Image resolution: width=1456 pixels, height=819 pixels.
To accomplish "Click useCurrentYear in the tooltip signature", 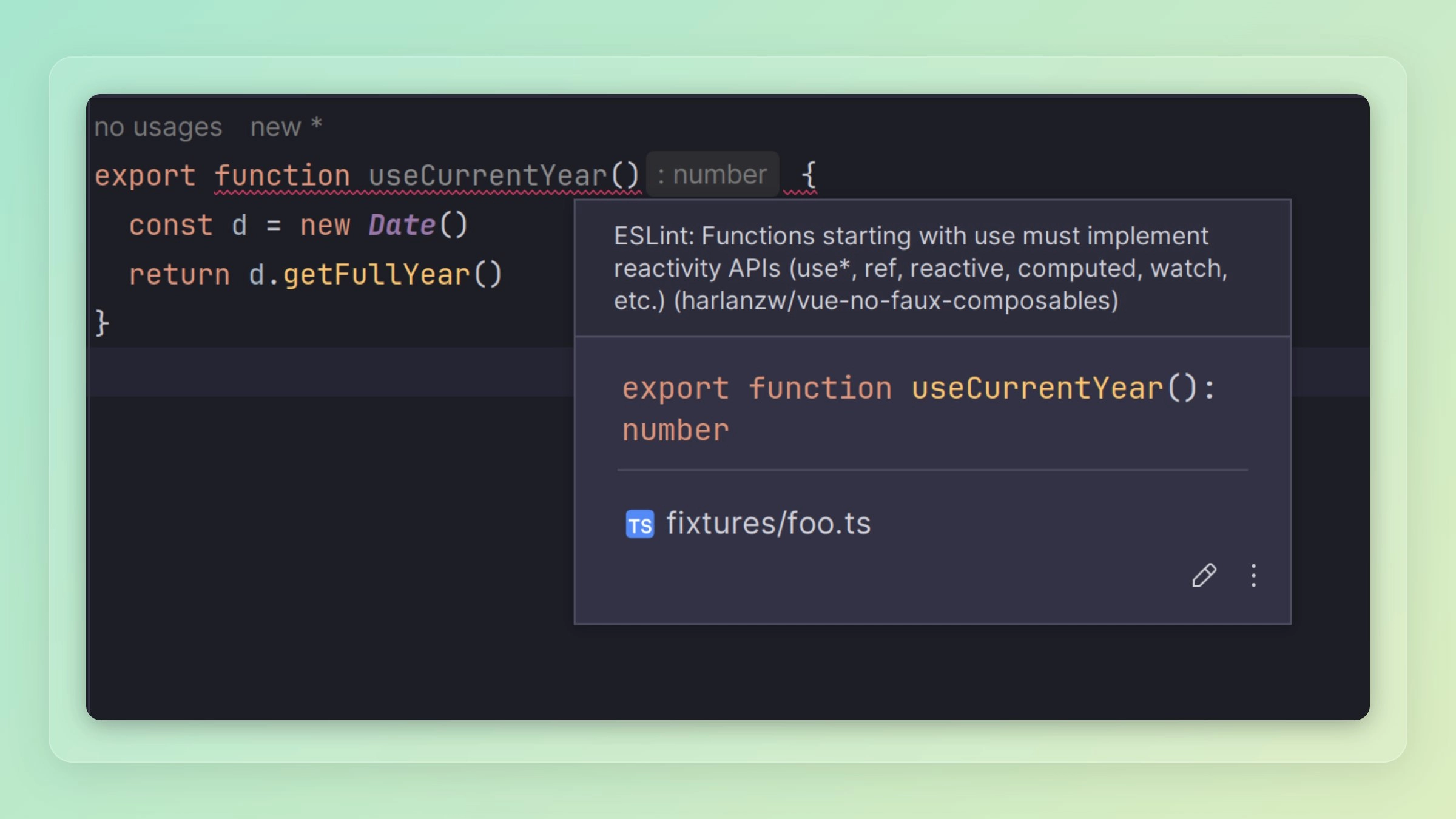I will 1037,388.
